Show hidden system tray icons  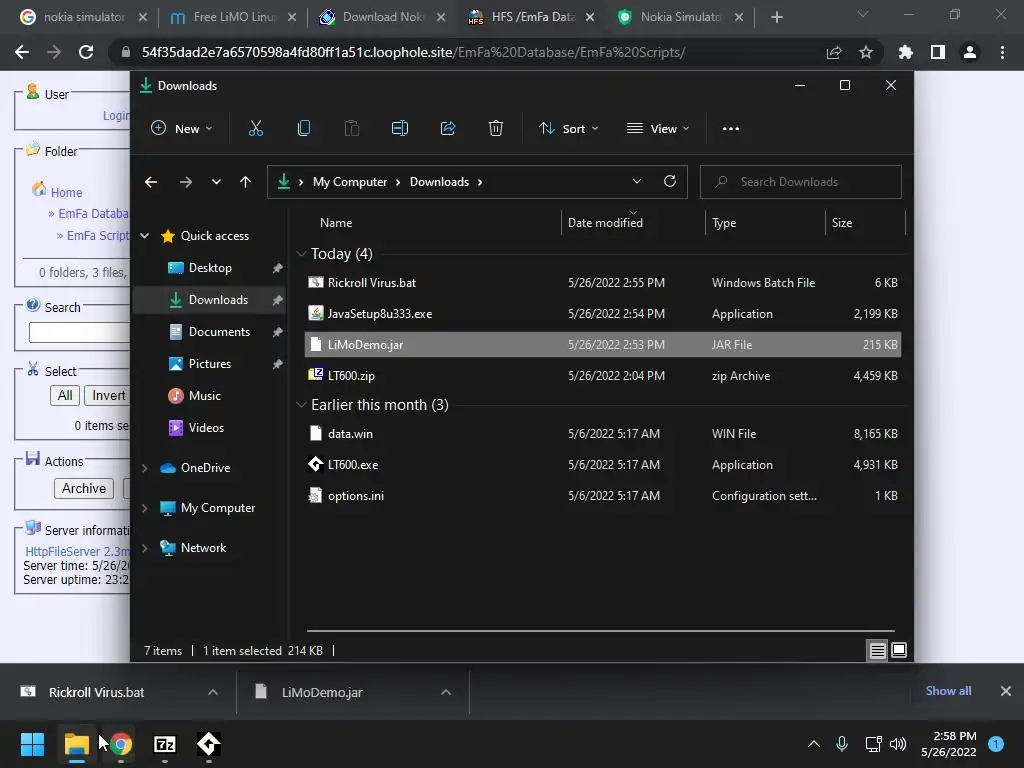coord(814,744)
